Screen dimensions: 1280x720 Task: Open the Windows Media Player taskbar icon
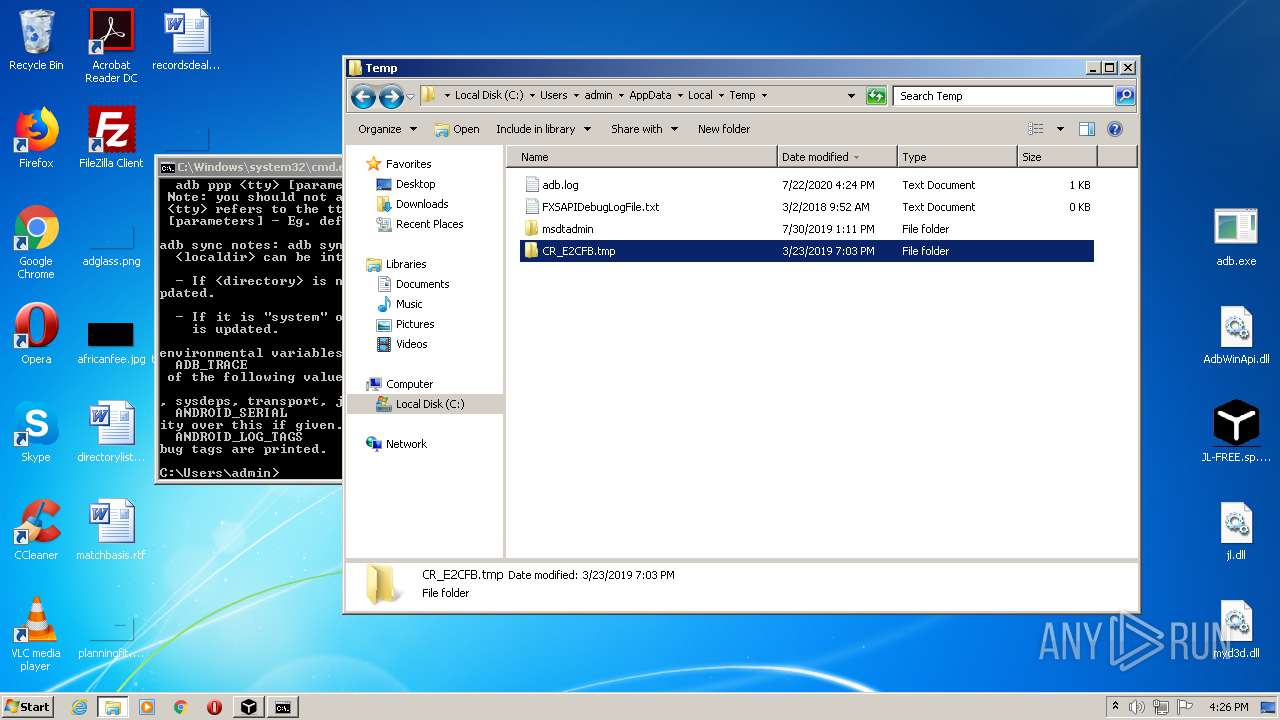(147, 707)
